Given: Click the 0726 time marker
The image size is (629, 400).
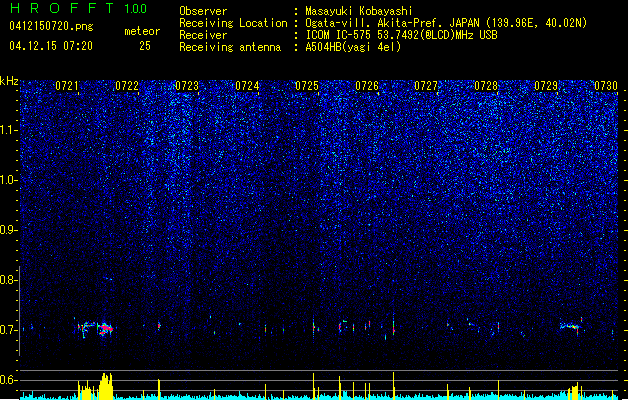Looking at the screenshot, I should coord(367,86).
